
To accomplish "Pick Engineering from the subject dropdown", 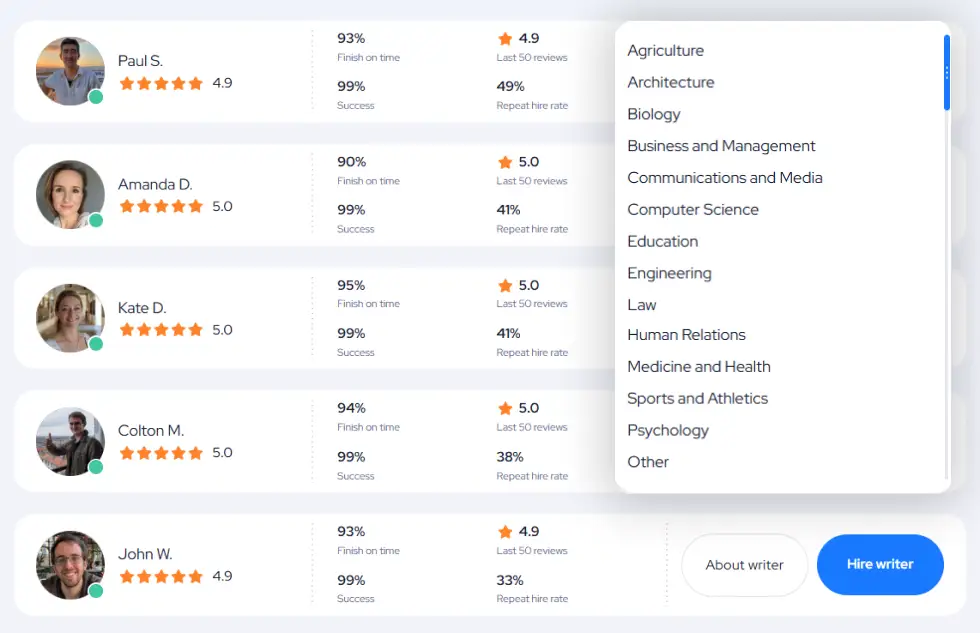I will pos(669,273).
